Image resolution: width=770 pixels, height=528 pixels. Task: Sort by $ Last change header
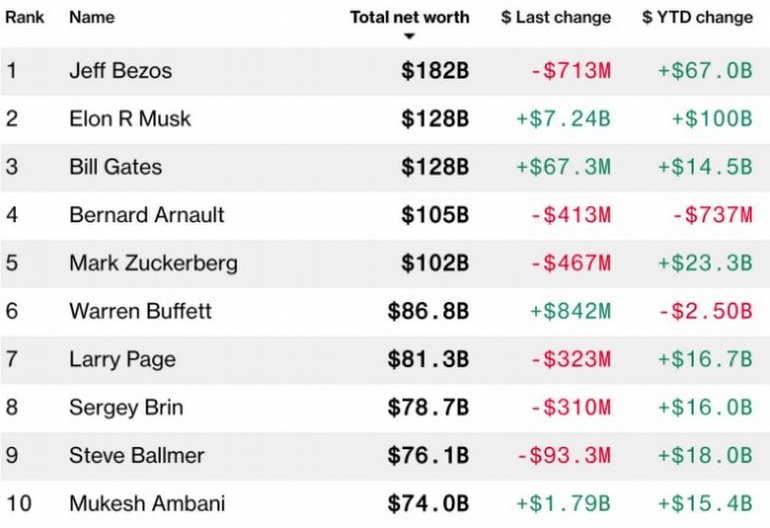coord(555,17)
